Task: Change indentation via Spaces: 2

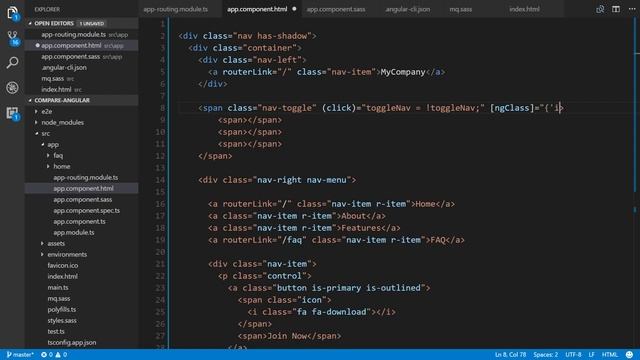Action: [545, 355]
